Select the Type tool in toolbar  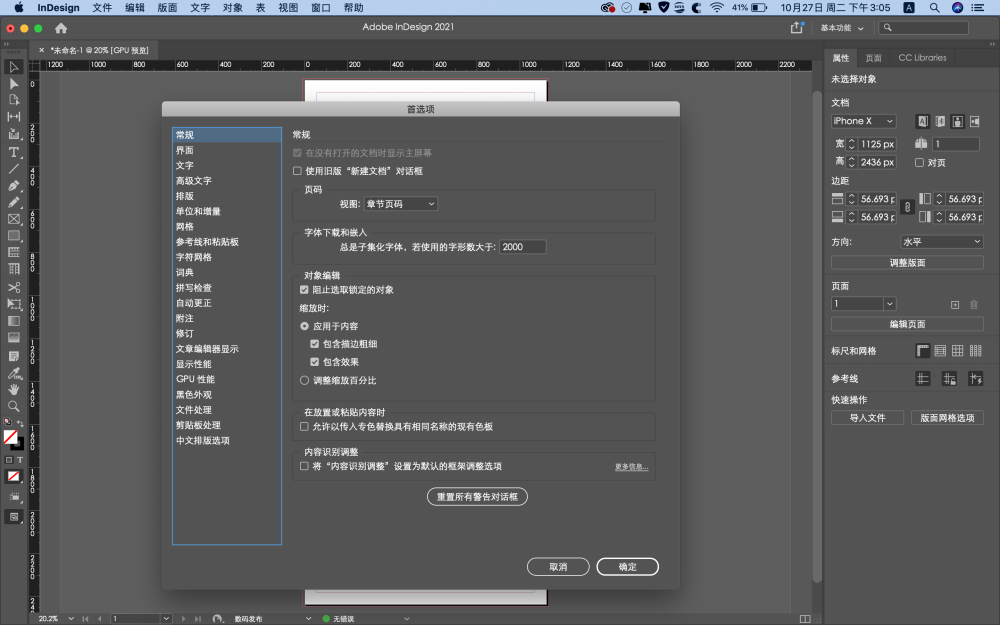[14, 152]
